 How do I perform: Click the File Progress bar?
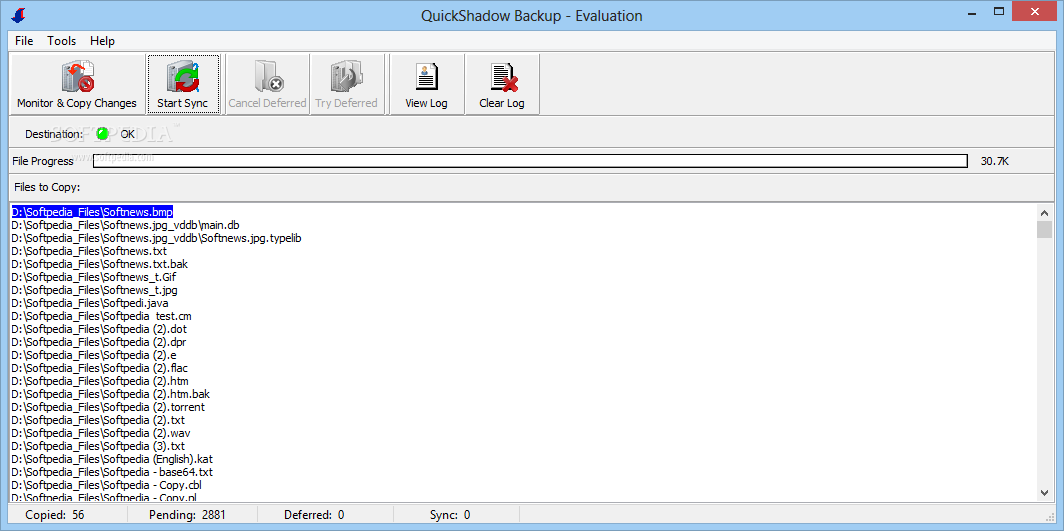(530, 161)
